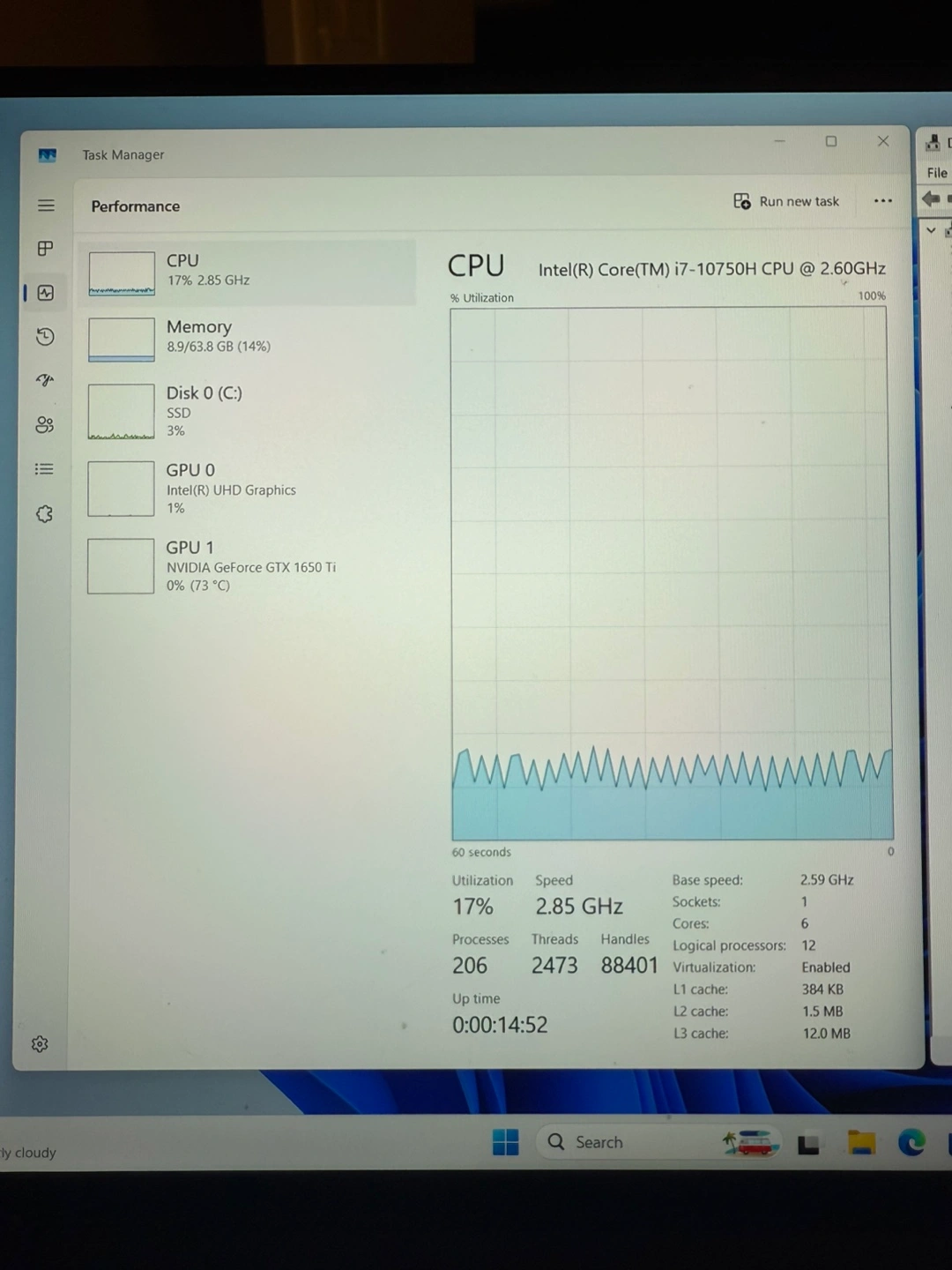The width and height of the screenshot is (952, 1270).
Task: Click the Base speed 2.59 GHz value
Action: [x=827, y=880]
